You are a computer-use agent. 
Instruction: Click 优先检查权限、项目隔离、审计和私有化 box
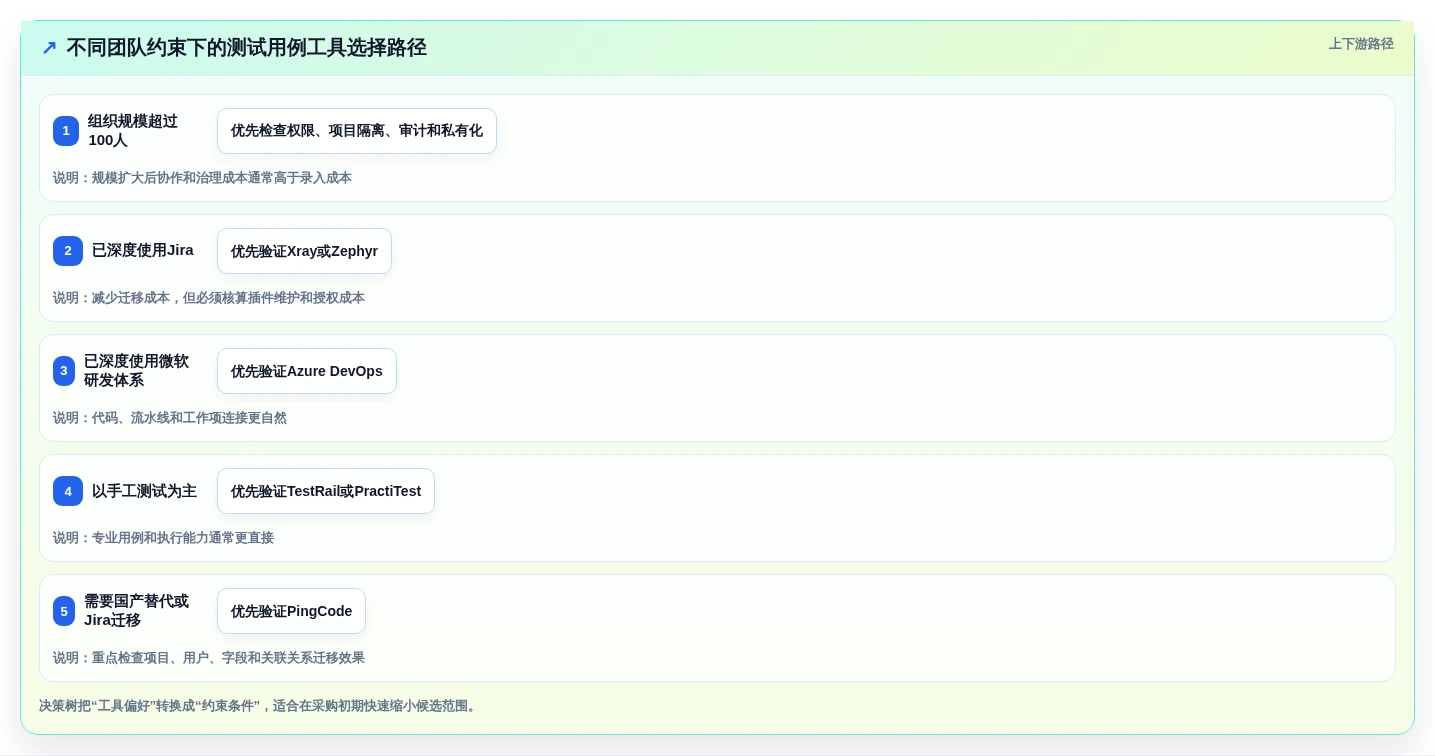click(357, 131)
